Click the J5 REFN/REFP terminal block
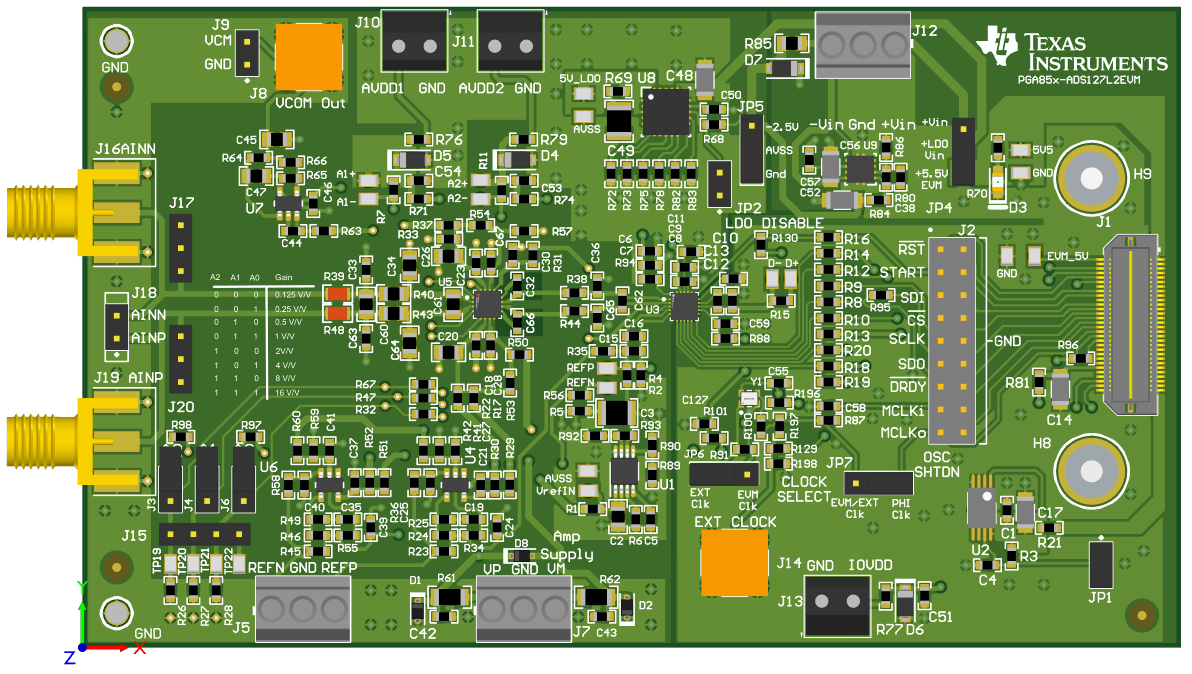 (303, 609)
